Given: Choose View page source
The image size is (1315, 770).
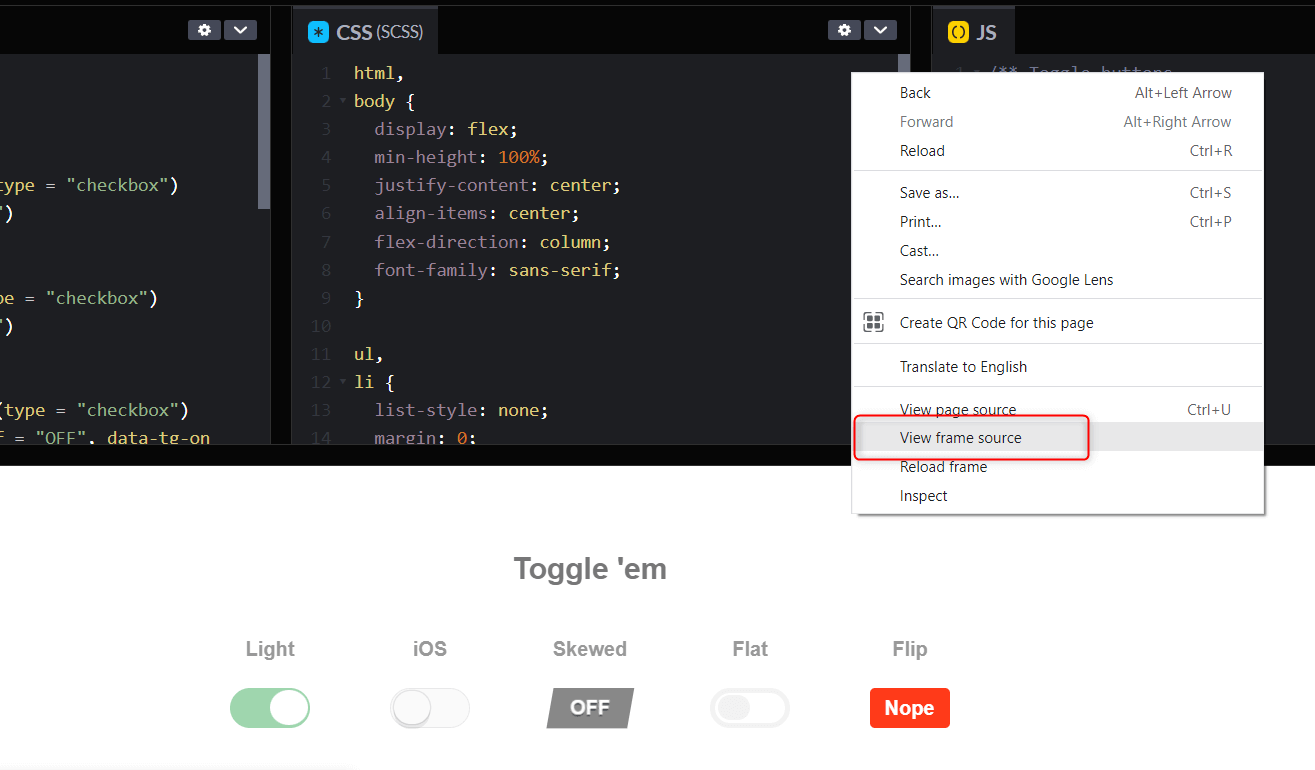Looking at the screenshot, I should coord(1058,410).
